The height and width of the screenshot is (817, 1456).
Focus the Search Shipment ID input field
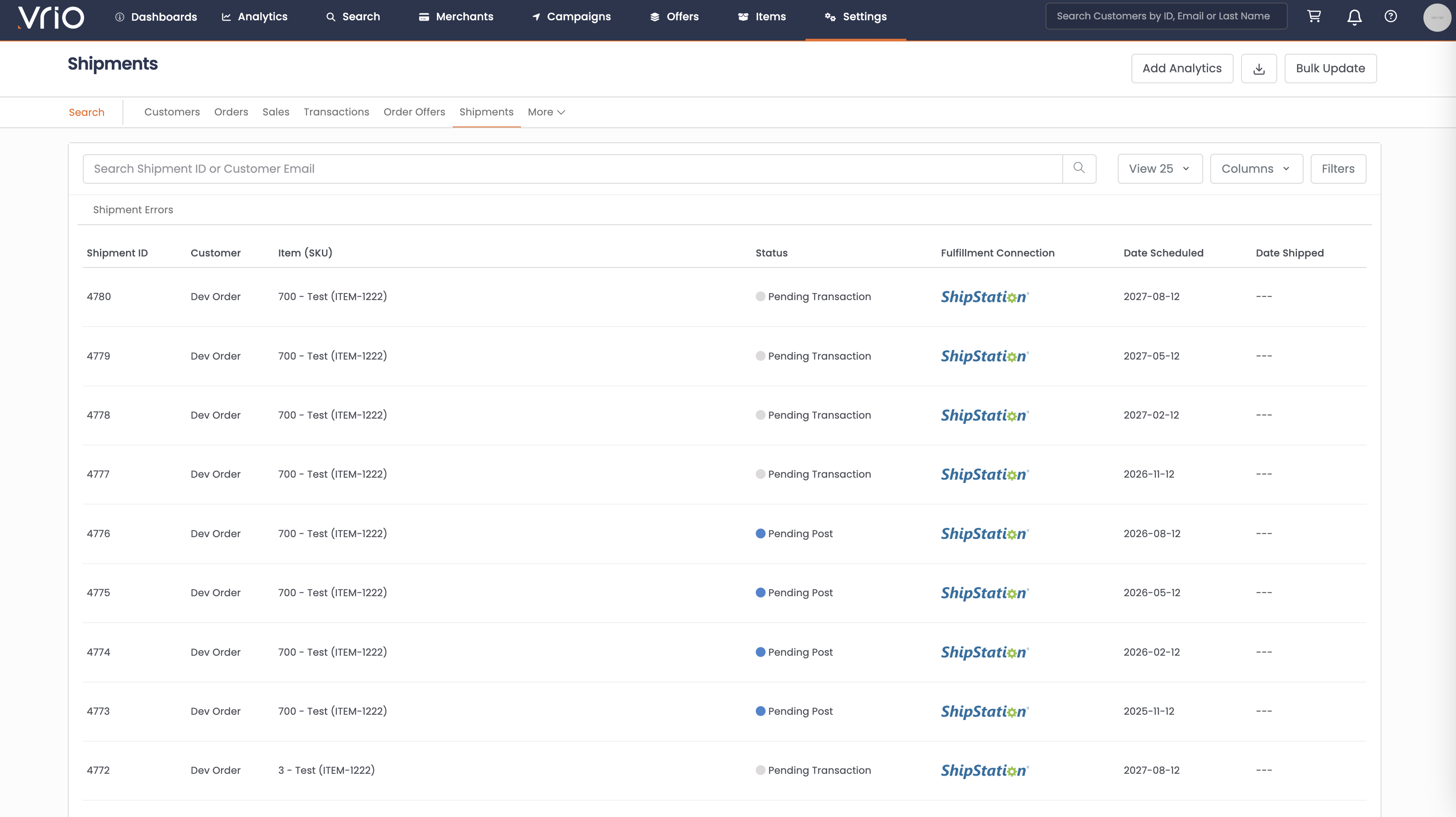[572, 168]
